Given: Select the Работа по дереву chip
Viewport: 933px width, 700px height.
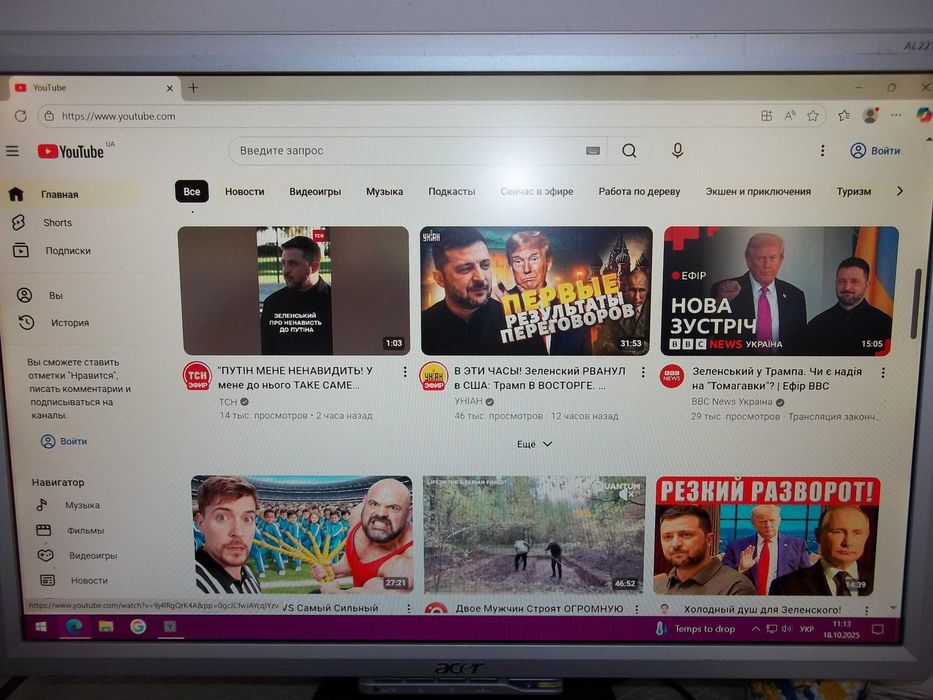Looking at the screenshot, I should tap(639, 192).
